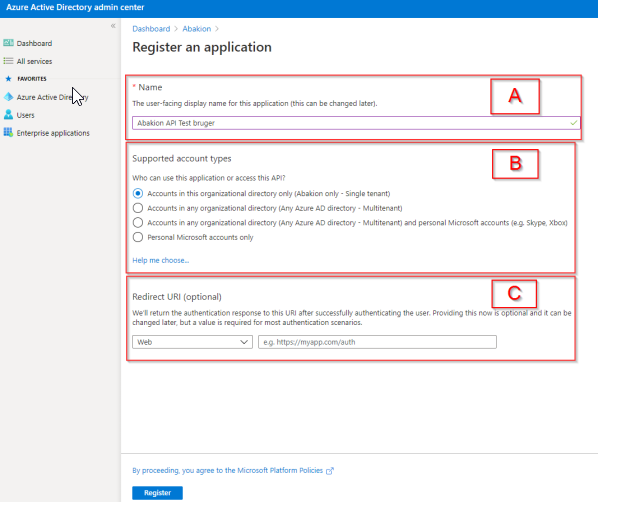
Task: Click external link icon beside Platform Policies
Action: (x=330, y=470)
